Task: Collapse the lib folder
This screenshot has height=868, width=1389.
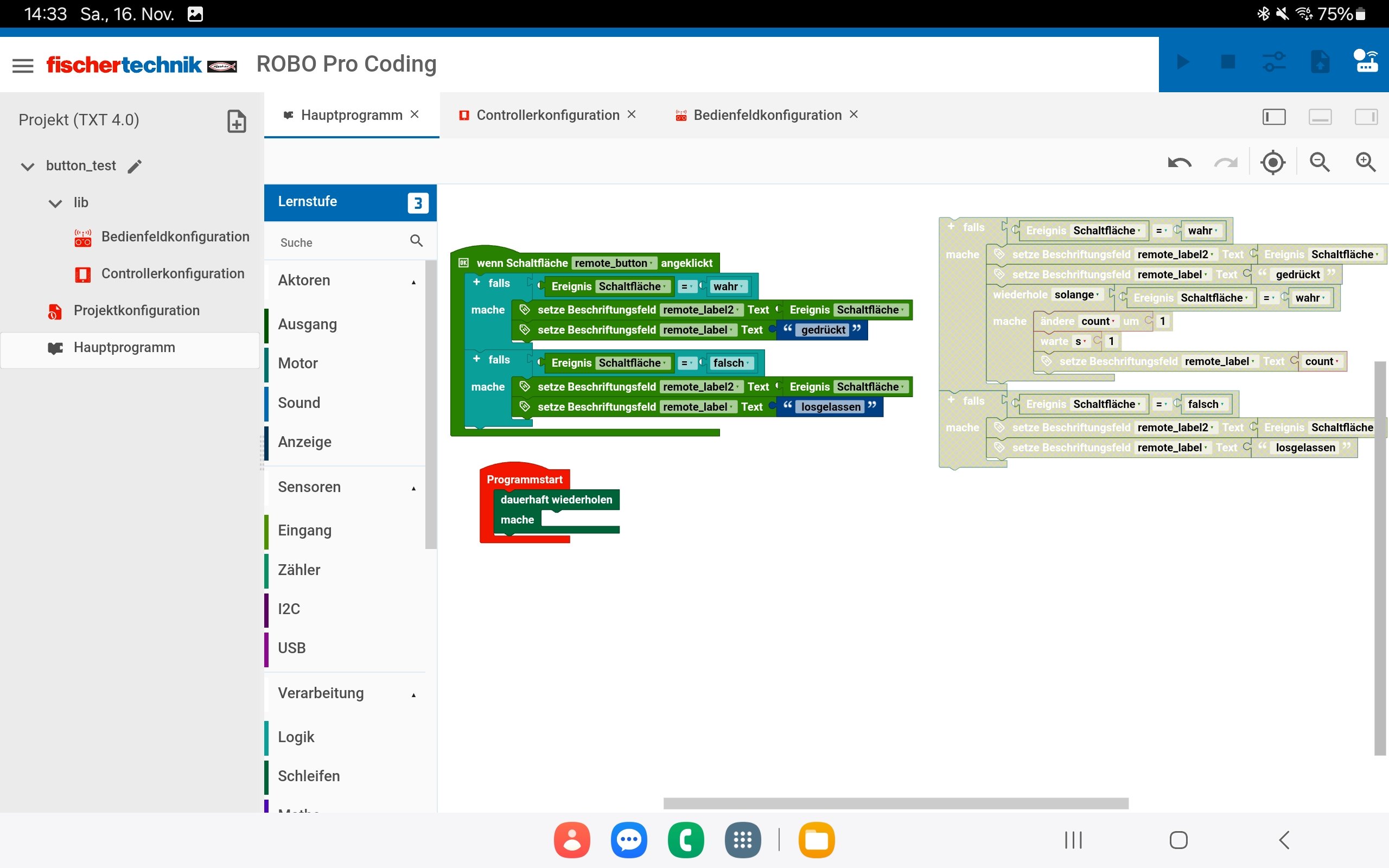Action: 56,203
